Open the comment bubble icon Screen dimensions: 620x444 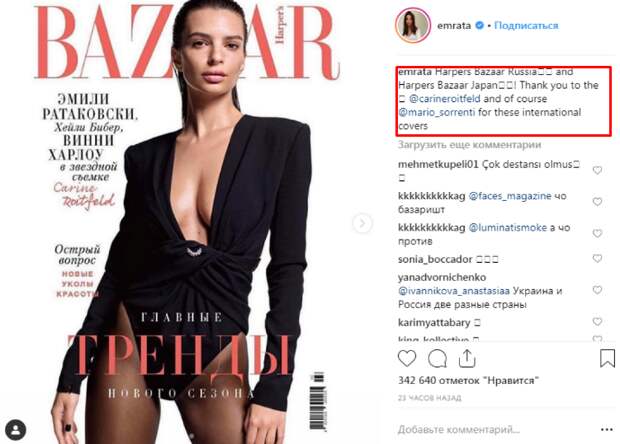tap(437, 359)
